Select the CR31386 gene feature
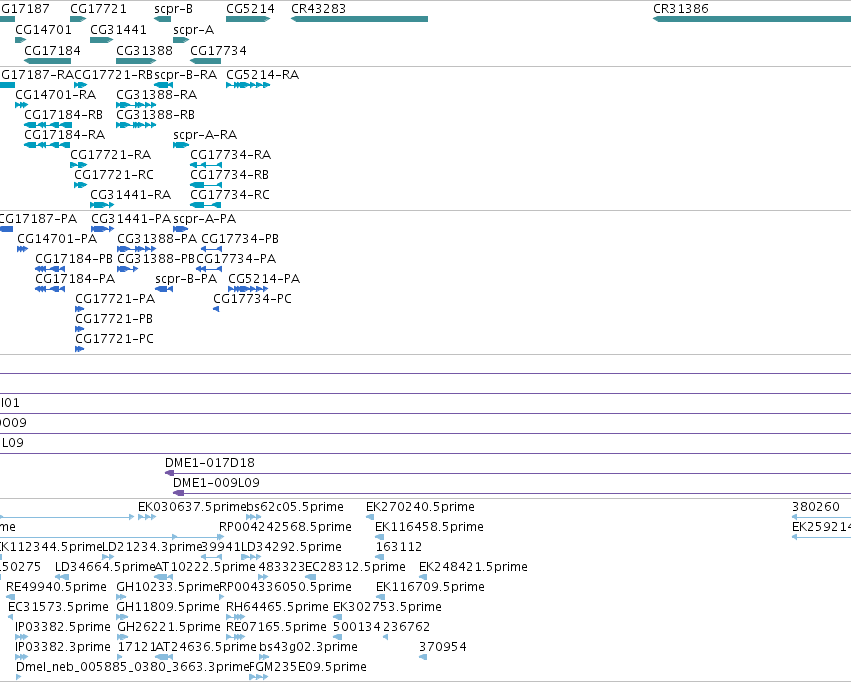The image size is (851, 682). 752,19
